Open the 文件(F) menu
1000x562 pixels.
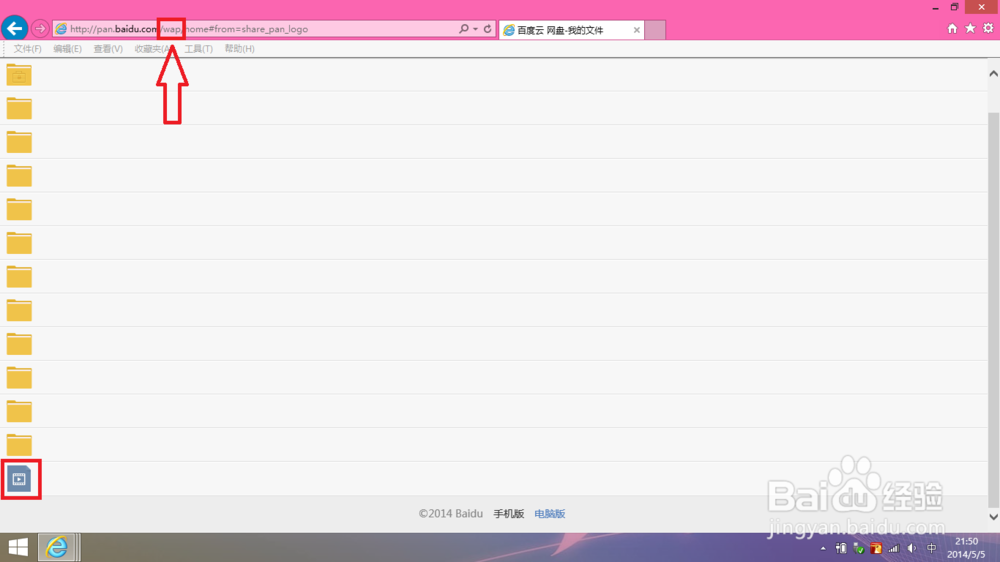(27, 48)
